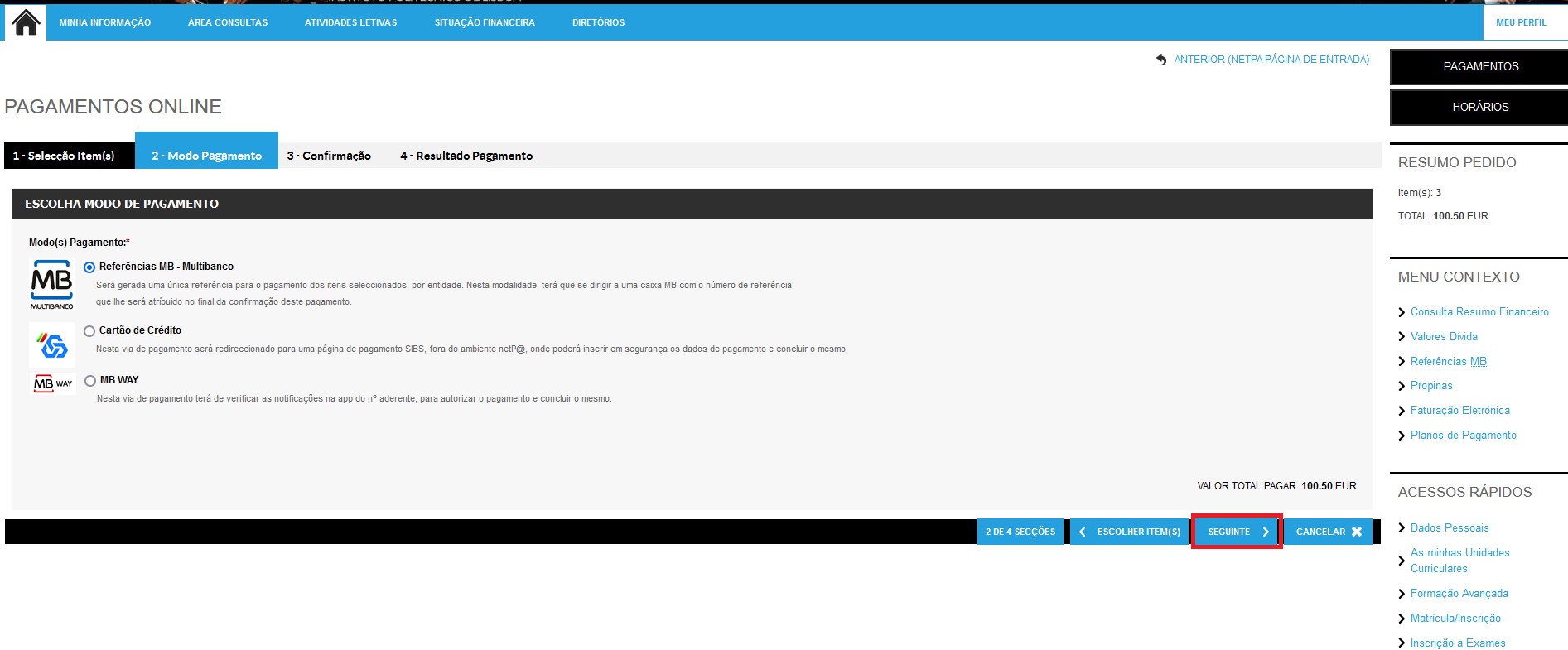Screen dimensions: 1568x650
Task: Click chevron beside Dados Pessoais
Action: click(x=1402, y=528)
